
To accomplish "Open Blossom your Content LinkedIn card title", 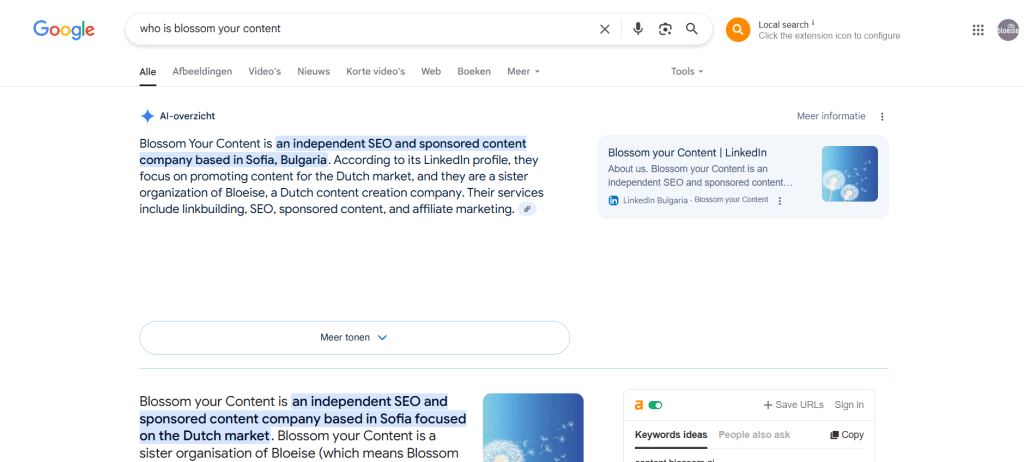I will [x=687, y=153].
